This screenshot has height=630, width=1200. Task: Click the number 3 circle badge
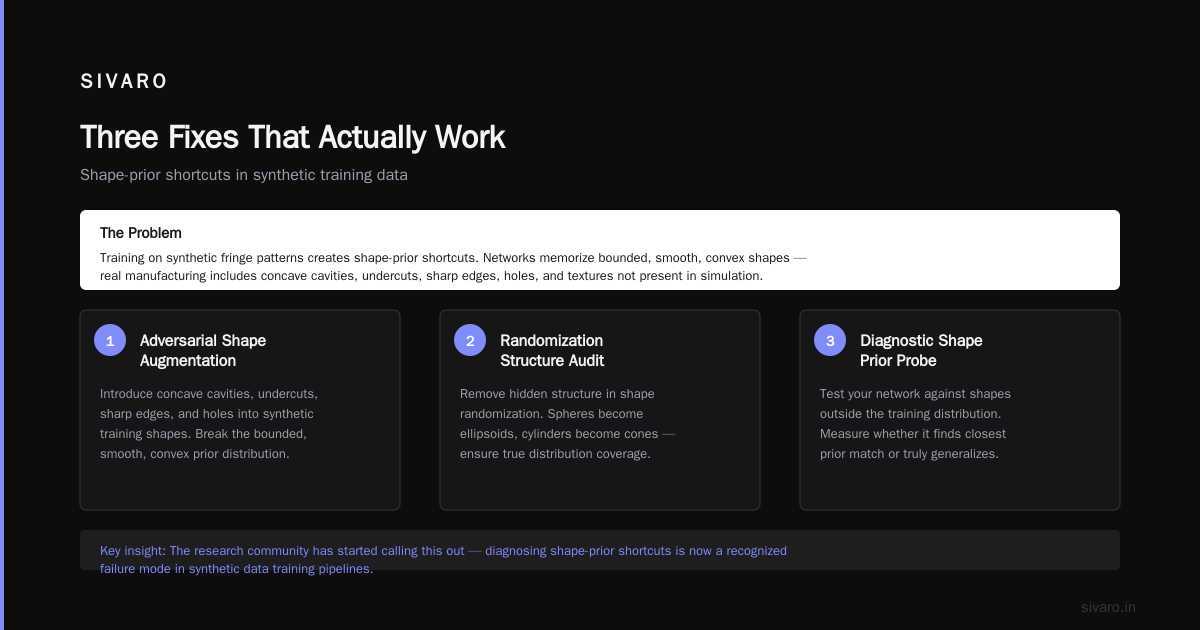click(x=830, y=340)
